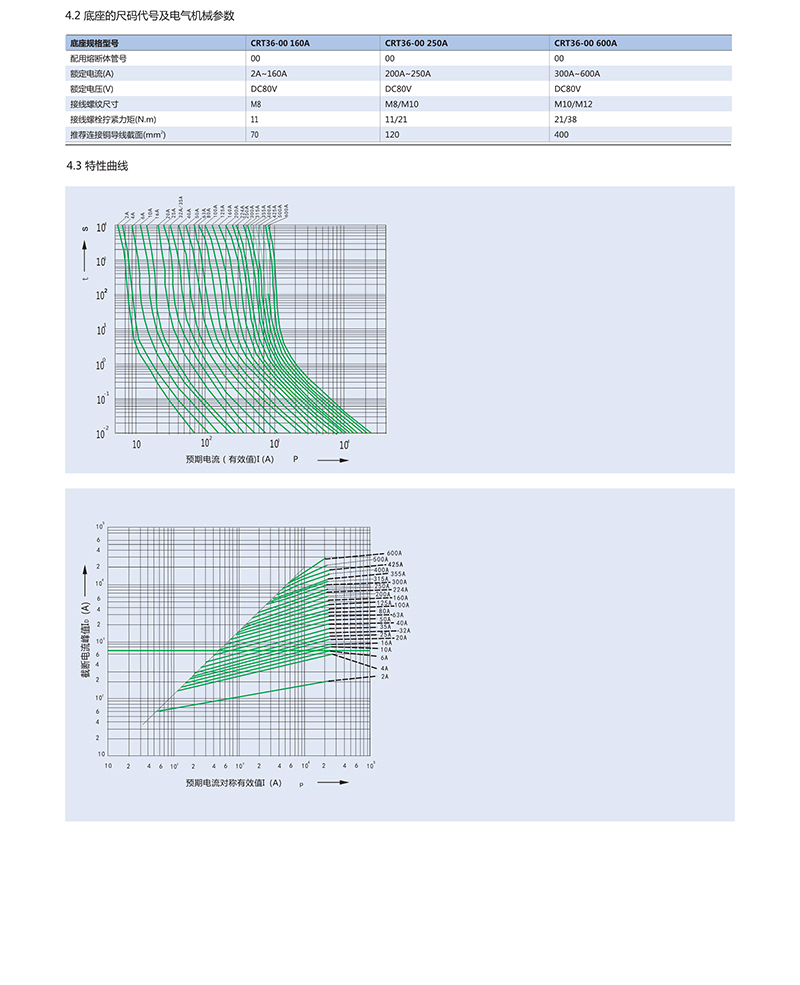The image size is (800, 985).
Task: Click the 600A curve label in lower chart
Action: click(x=394, y=553)
